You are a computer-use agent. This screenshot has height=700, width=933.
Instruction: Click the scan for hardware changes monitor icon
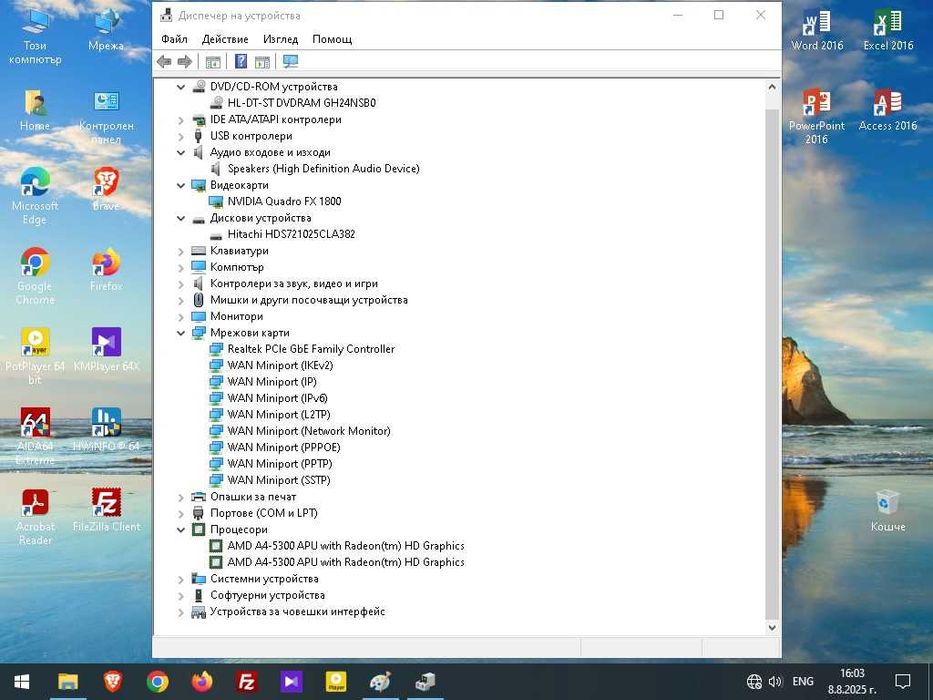pos(290,61)
